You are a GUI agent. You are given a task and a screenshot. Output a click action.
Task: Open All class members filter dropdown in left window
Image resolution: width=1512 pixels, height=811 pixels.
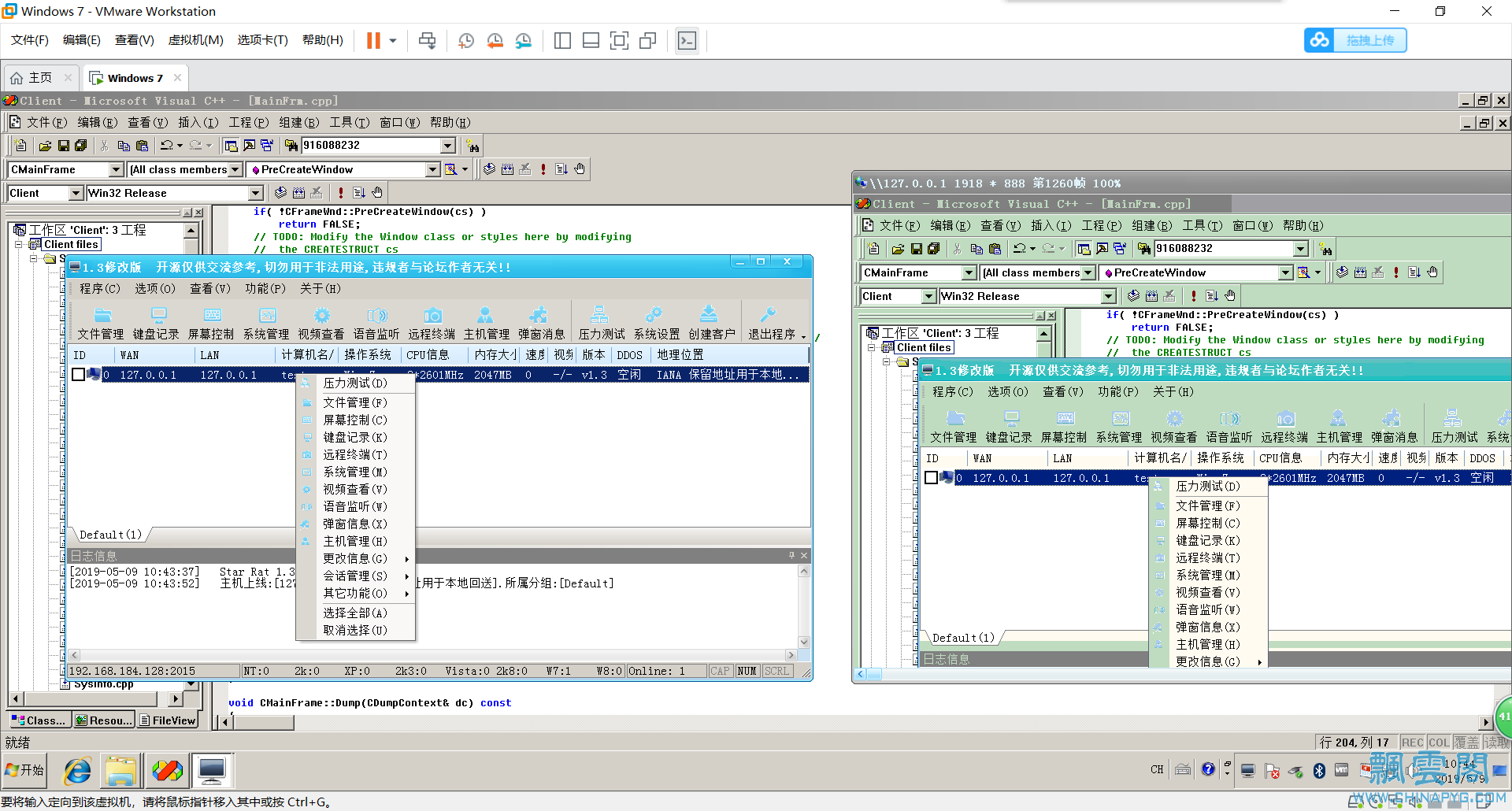tap(235, 169)
